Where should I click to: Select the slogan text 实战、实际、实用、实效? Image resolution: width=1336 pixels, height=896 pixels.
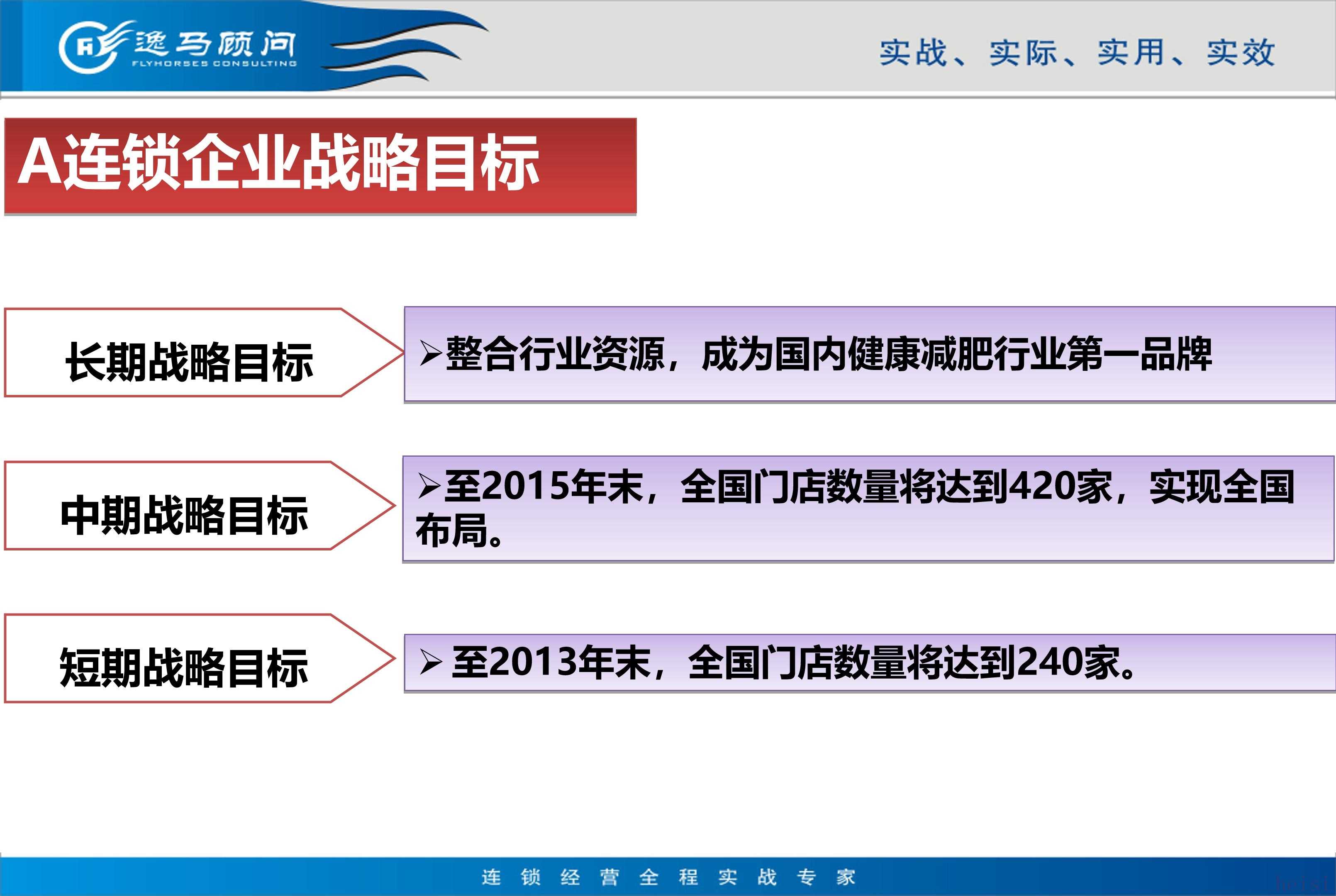(x=1077, y=53)
